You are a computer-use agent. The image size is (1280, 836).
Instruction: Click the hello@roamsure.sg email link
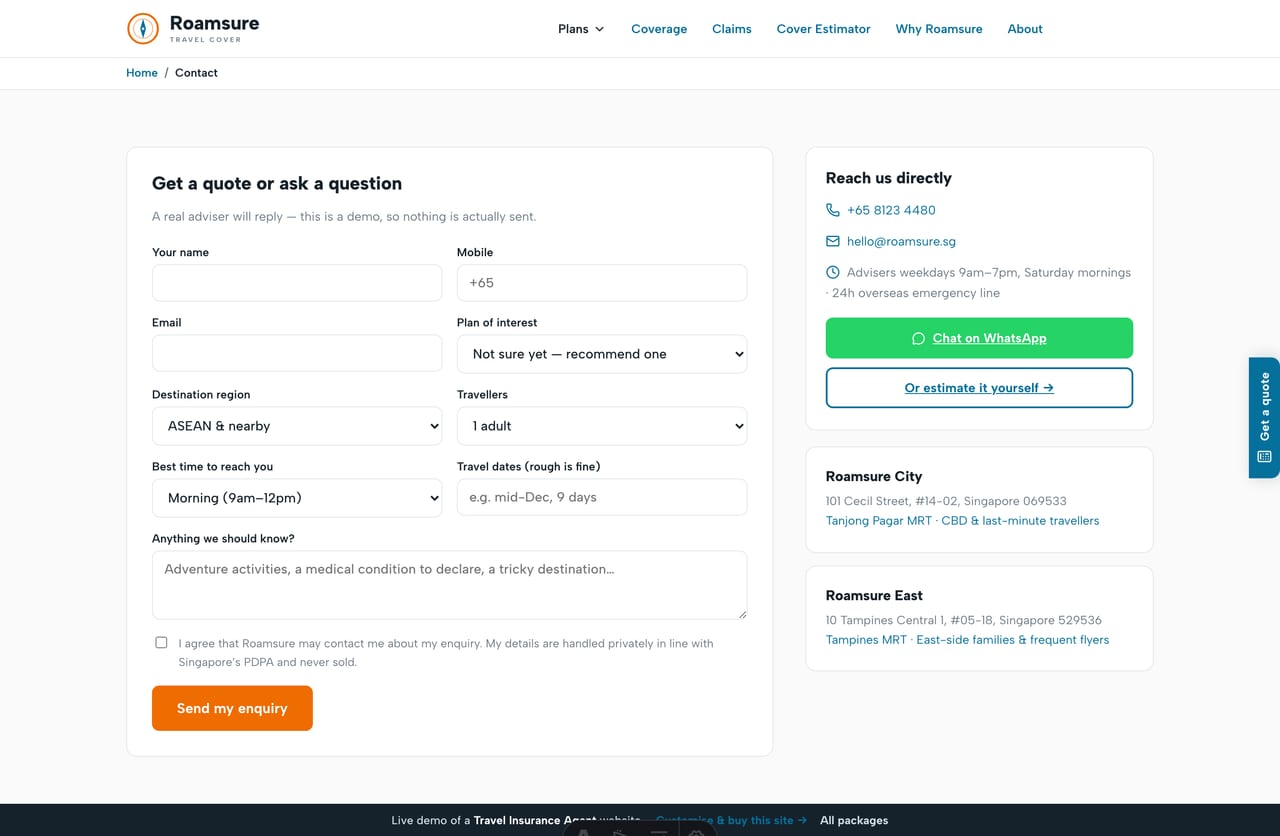pos(901,241)
